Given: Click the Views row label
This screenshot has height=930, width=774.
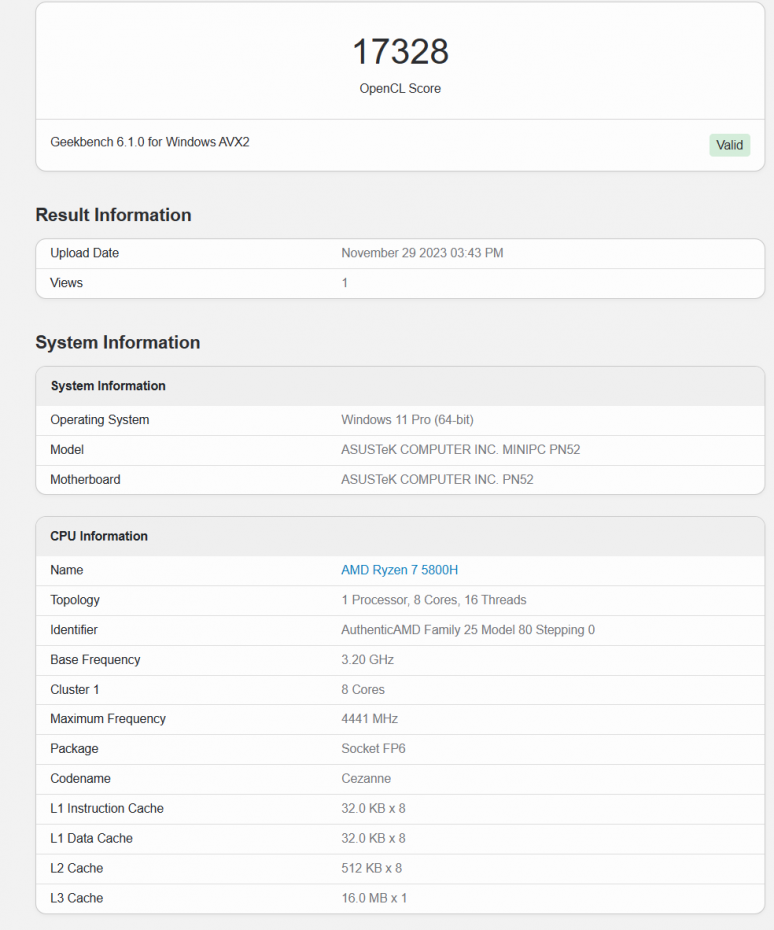Looking at the screenshot, I should tap(67, 283).
